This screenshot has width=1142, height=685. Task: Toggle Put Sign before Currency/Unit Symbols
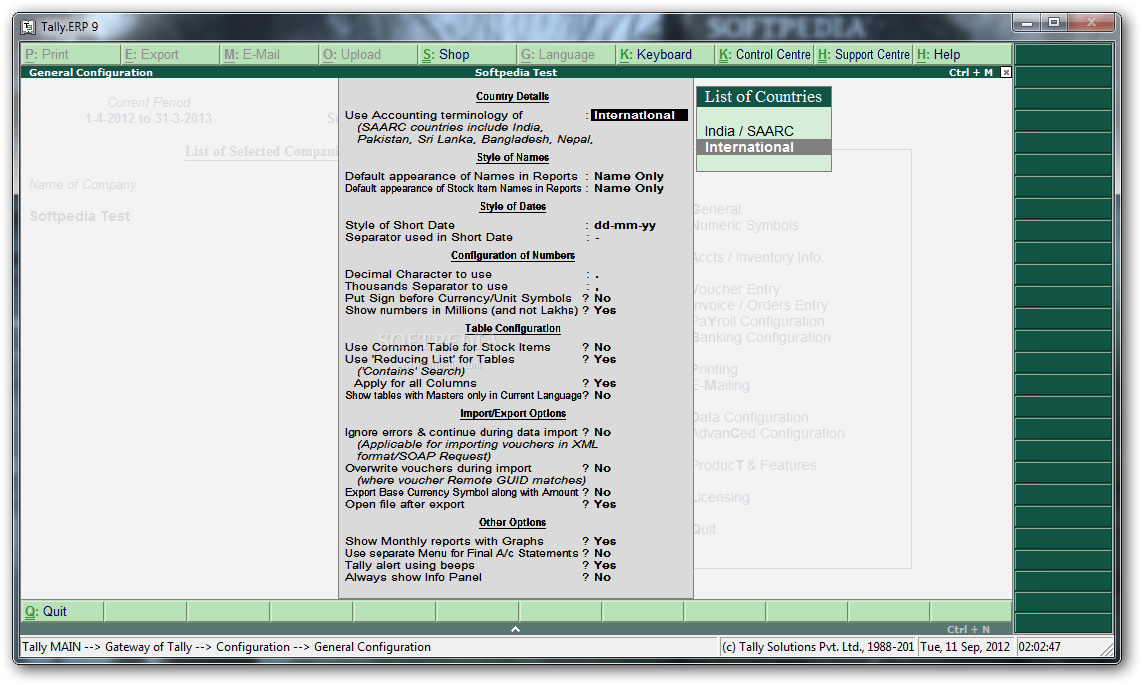coord(602,298)
